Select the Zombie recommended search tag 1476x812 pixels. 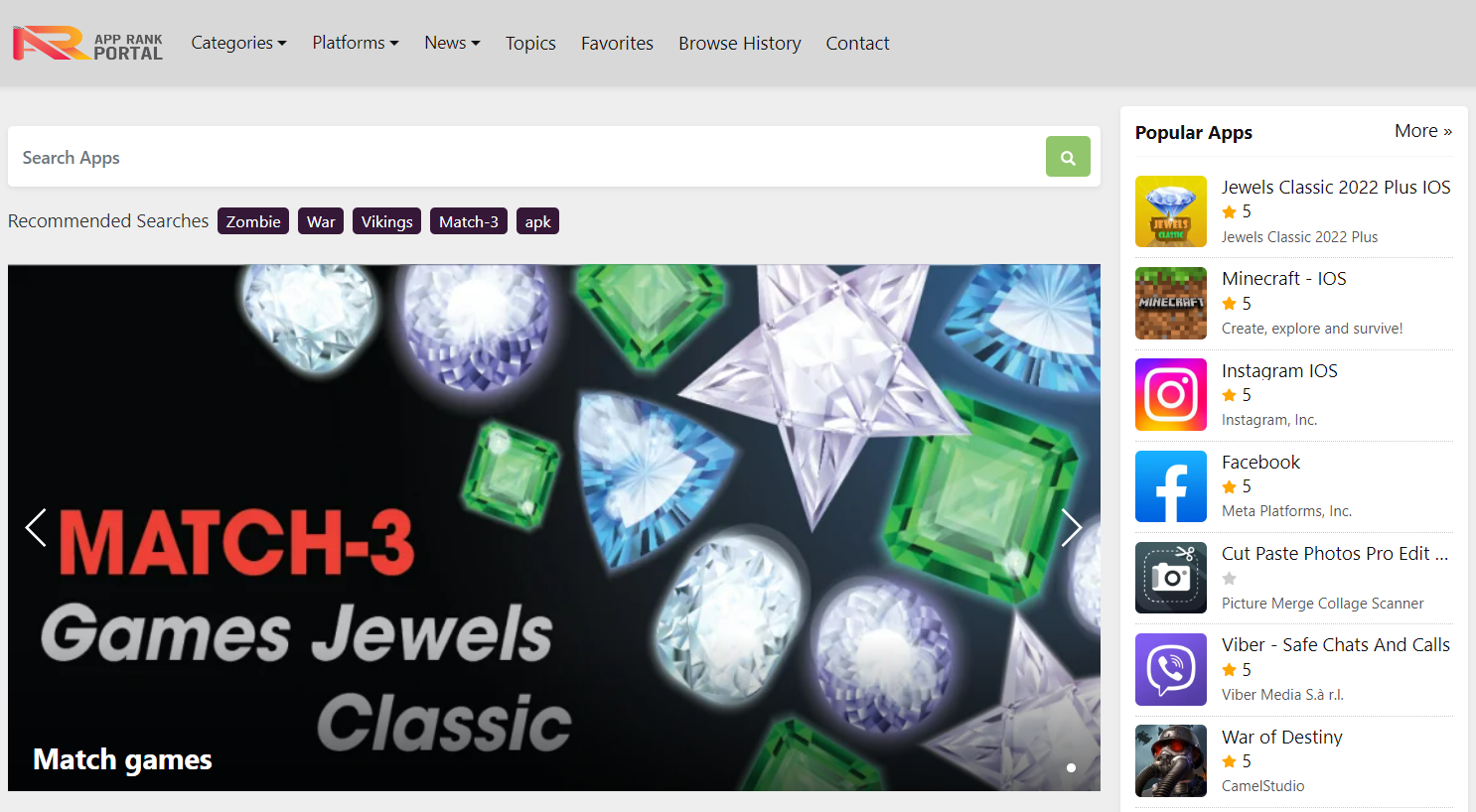pyautogui.click(x=253, y=221)
